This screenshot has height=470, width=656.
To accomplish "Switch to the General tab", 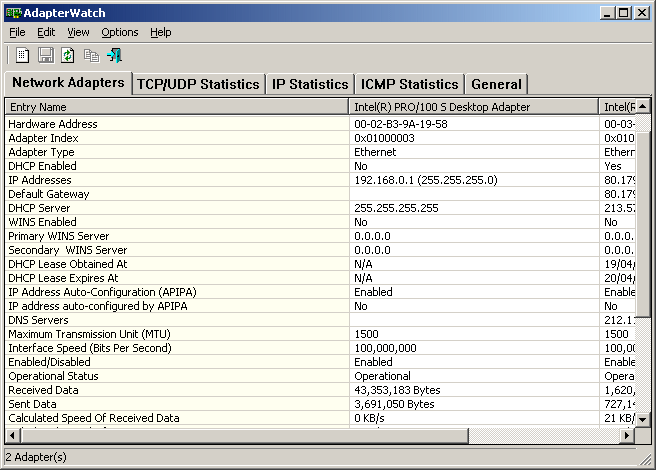I will pos(495,85).
